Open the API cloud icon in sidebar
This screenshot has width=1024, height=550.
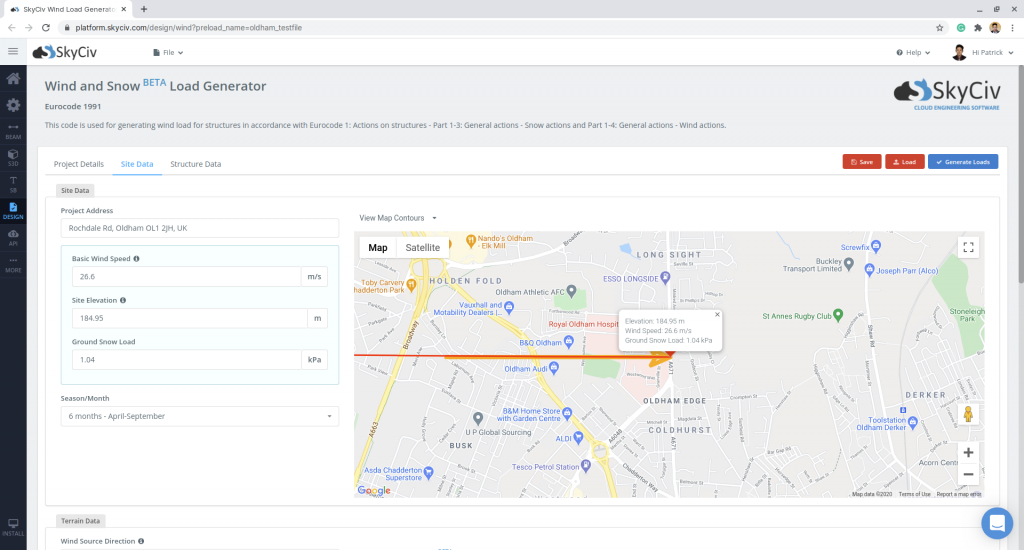[x=13, y=236]
